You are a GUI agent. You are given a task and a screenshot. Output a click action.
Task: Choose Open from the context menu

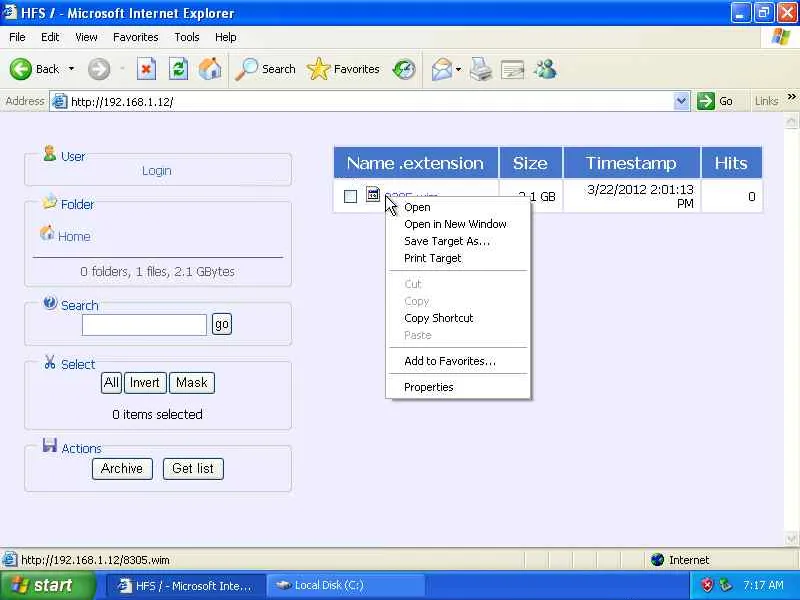coord(458,207)
